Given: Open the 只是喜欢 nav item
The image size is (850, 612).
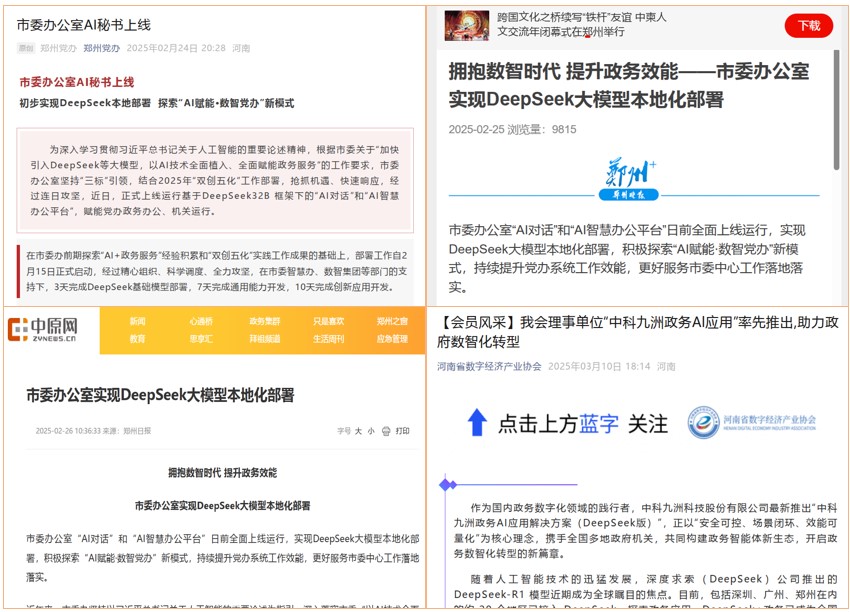Looking at the screenshot, I should tap(329, 321).
